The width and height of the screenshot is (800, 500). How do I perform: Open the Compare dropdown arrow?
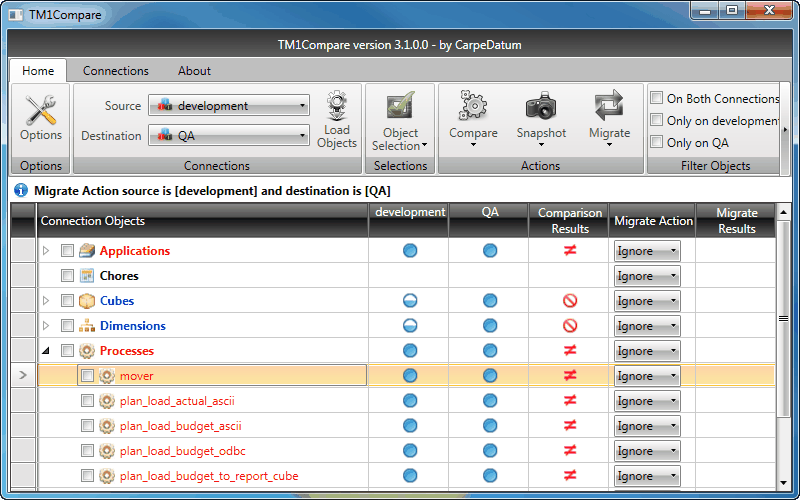pyautogui.click(x=473, y=145)
